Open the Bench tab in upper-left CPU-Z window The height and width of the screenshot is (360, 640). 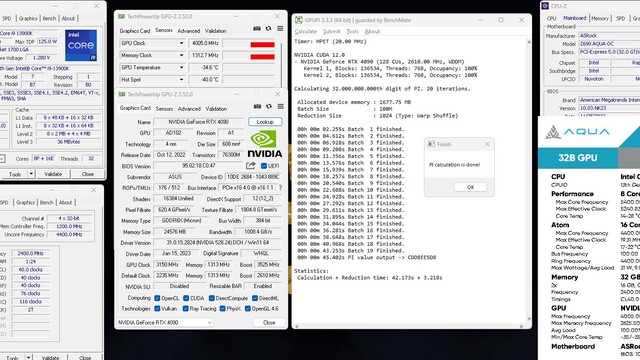(x=49, y=18)
